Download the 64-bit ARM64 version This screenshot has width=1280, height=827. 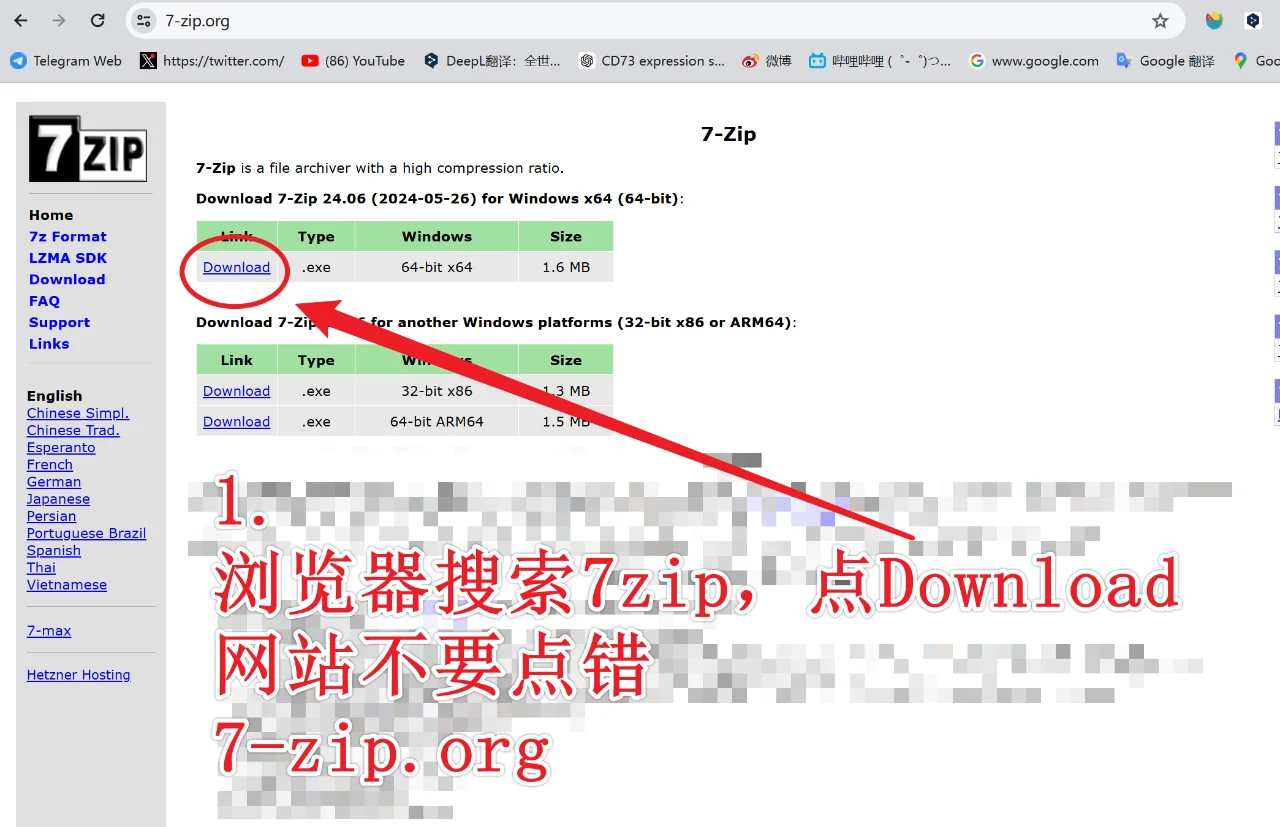[x=236, y=421]
